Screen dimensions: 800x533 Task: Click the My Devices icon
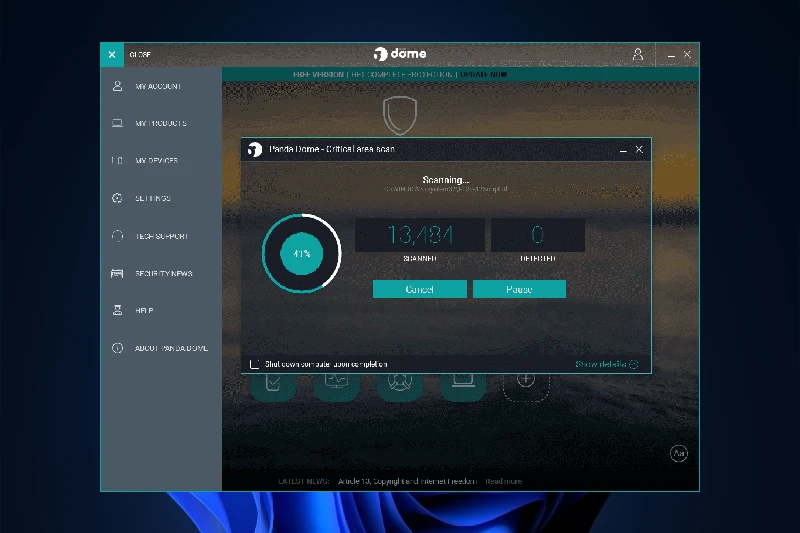117,160
